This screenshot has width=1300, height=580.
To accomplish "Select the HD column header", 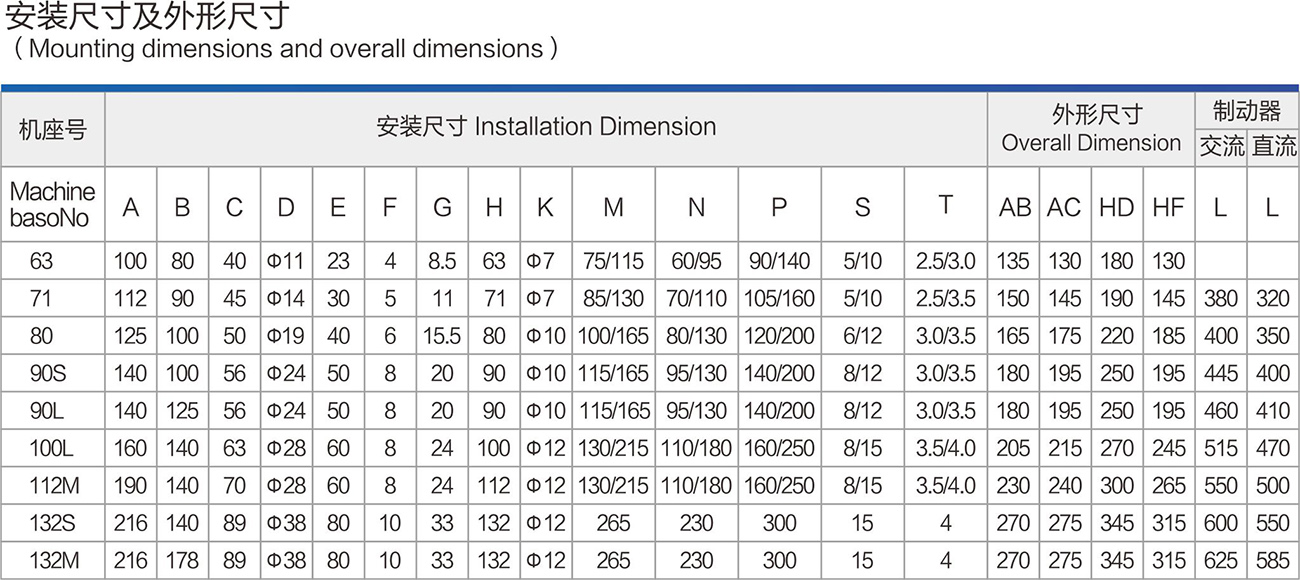I will (x=1116, y=207).
